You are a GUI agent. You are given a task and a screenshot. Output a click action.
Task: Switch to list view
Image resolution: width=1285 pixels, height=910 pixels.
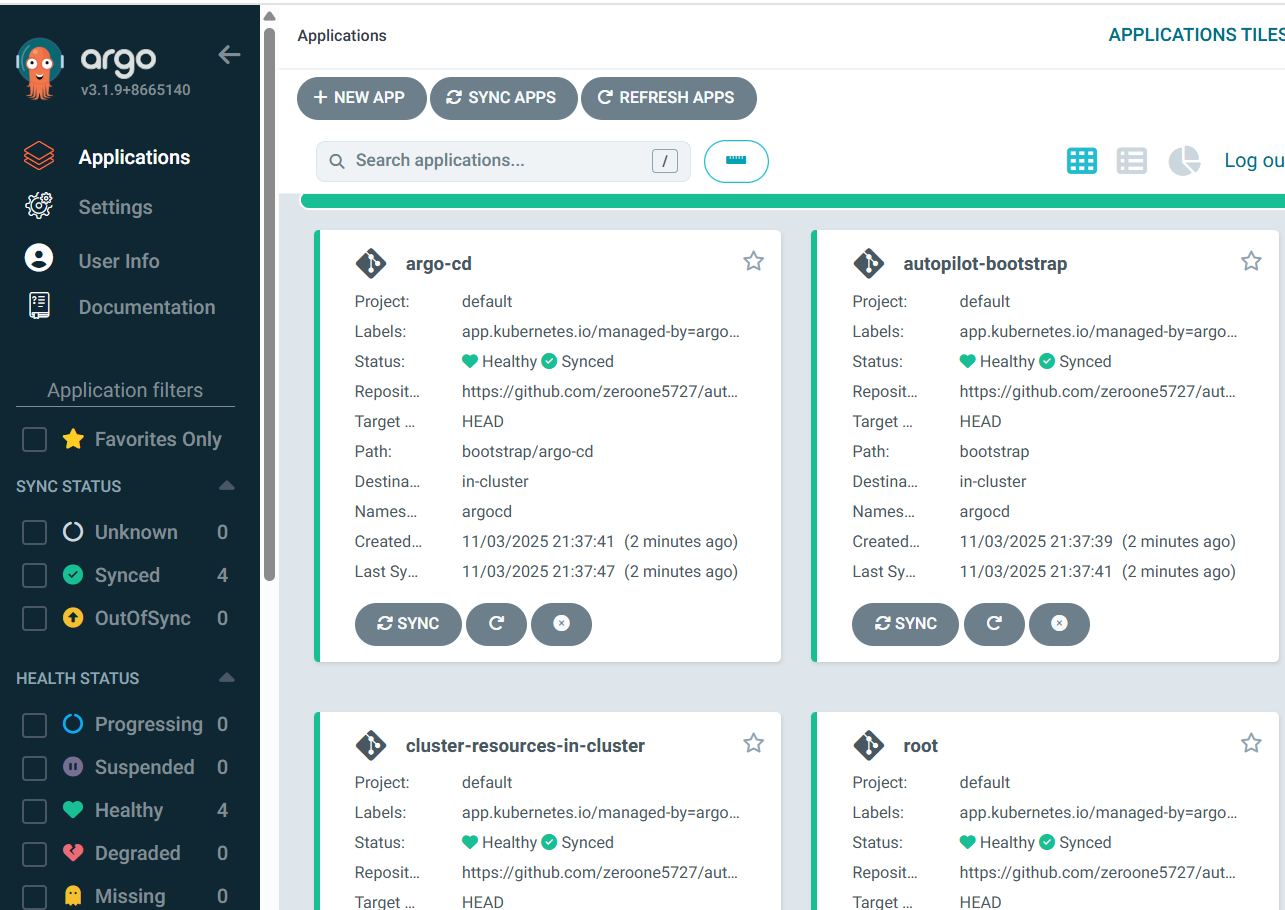[x=1132, y=161]
